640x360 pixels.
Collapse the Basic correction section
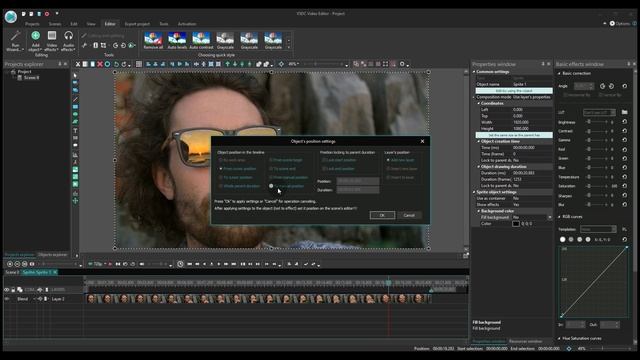(559, 73)
